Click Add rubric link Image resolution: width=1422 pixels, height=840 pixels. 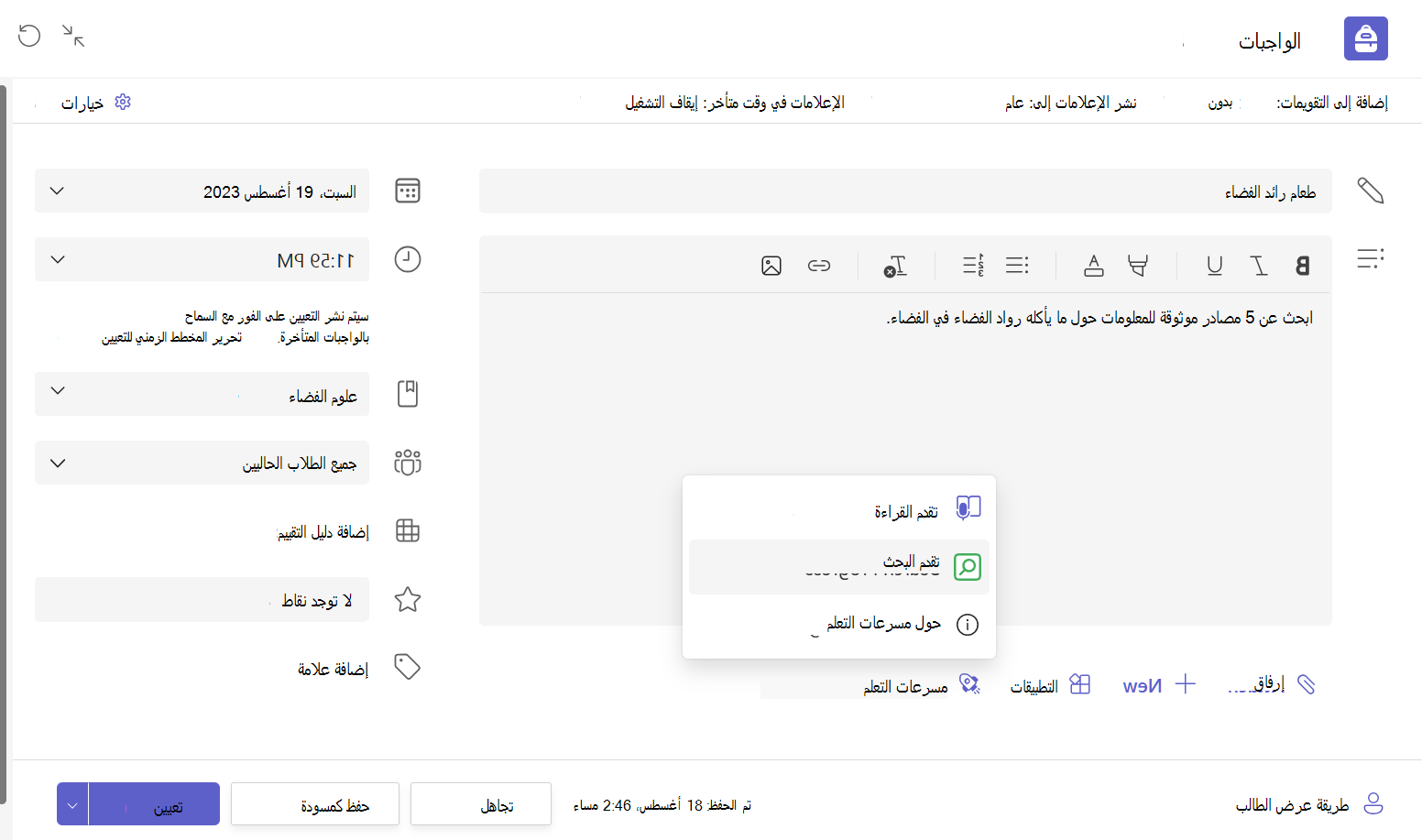tap(323, 531)
